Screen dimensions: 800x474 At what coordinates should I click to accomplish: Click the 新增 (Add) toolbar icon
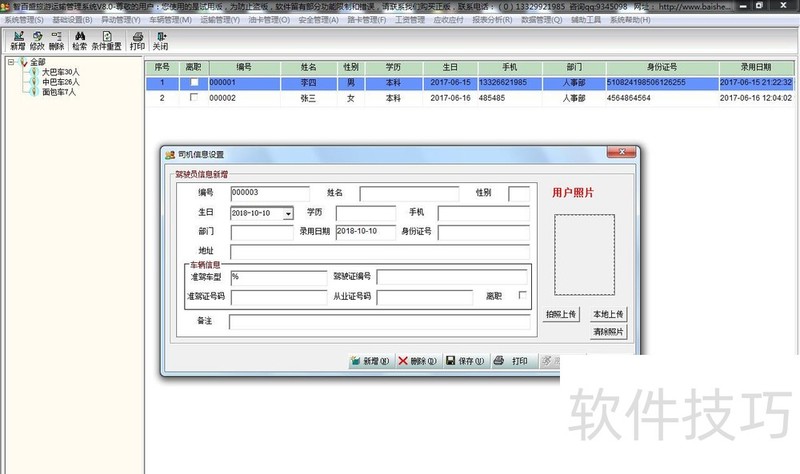(x=18, y=40)
